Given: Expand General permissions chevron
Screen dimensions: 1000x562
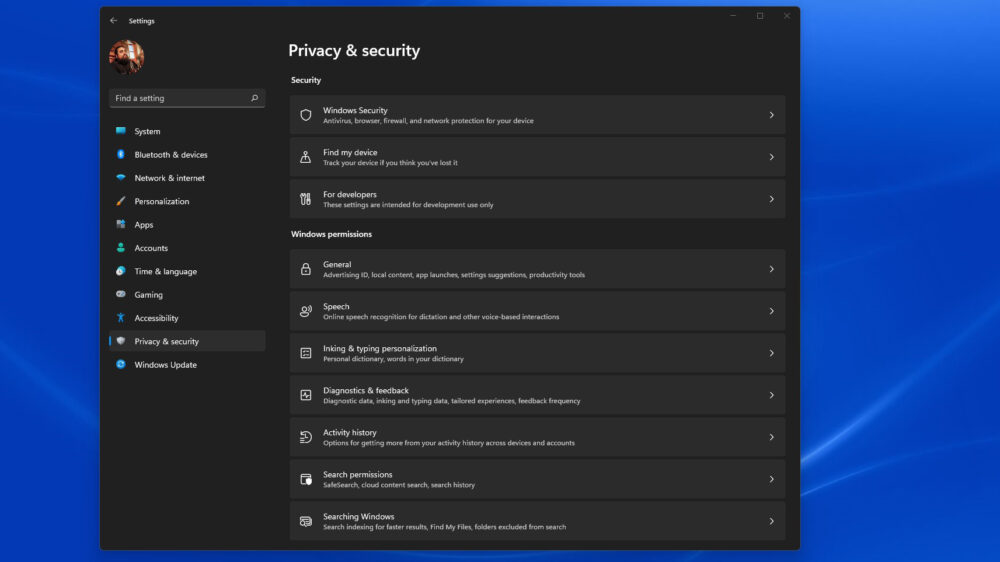Looking at the screenshot, I should coord(771,269).
